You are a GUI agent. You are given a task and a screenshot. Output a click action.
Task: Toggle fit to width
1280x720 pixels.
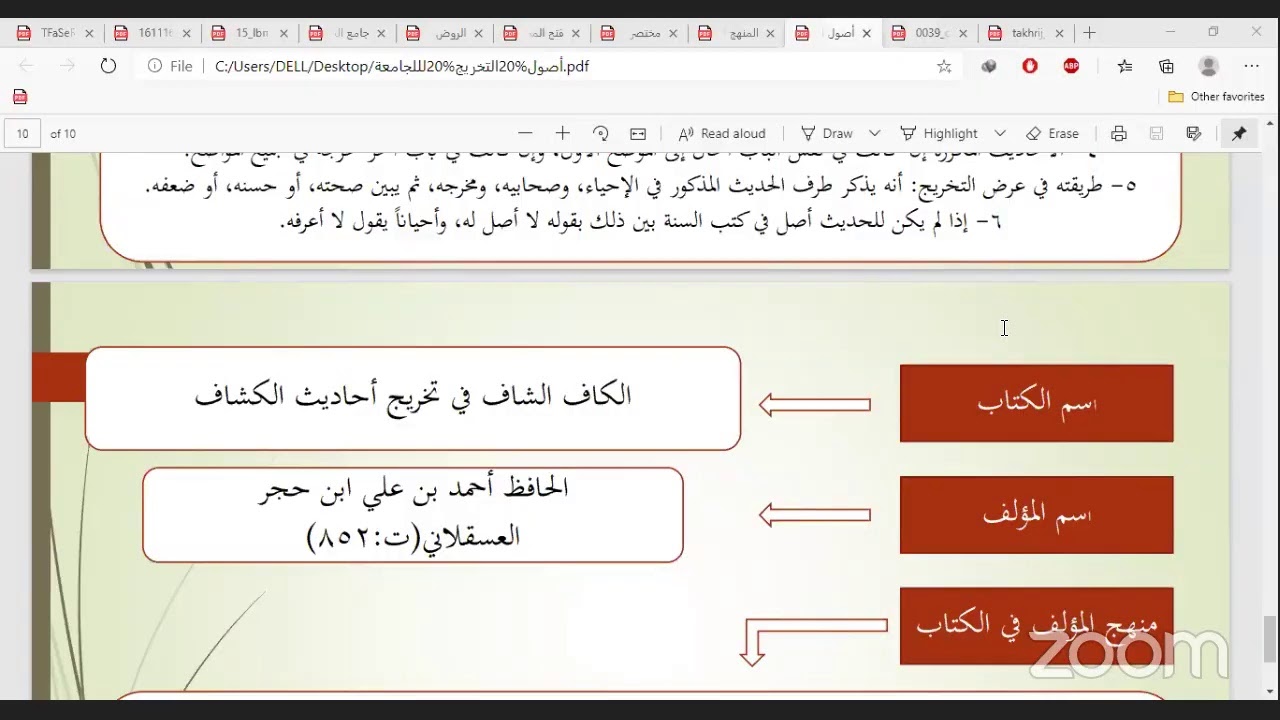(x=638, y=133)
